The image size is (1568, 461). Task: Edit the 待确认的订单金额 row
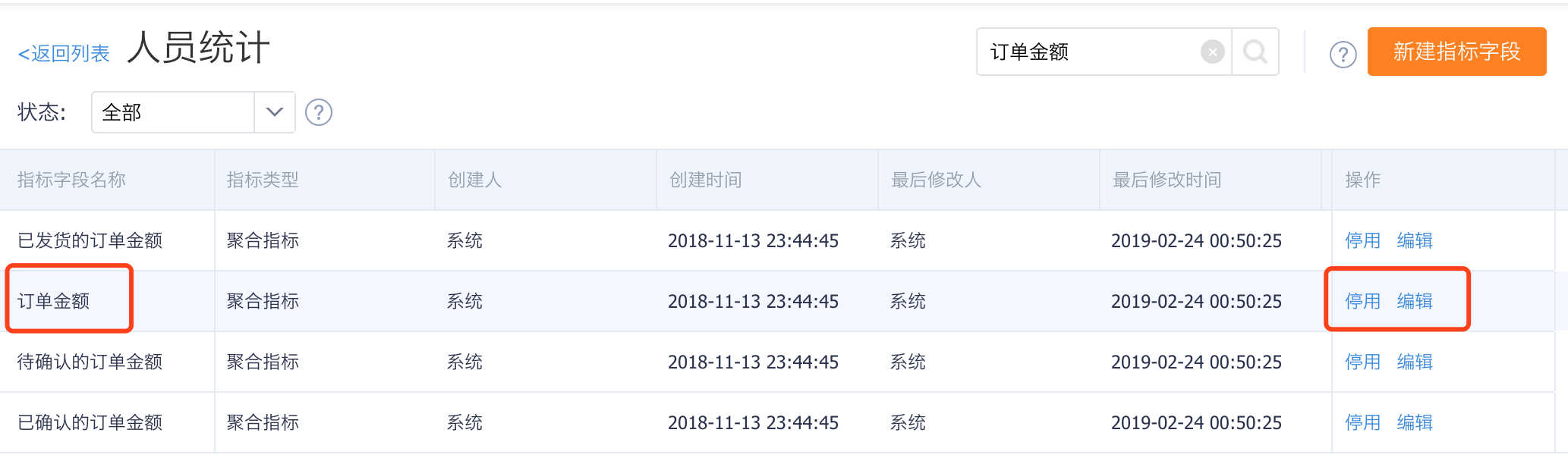click(x=1415, y=362)
